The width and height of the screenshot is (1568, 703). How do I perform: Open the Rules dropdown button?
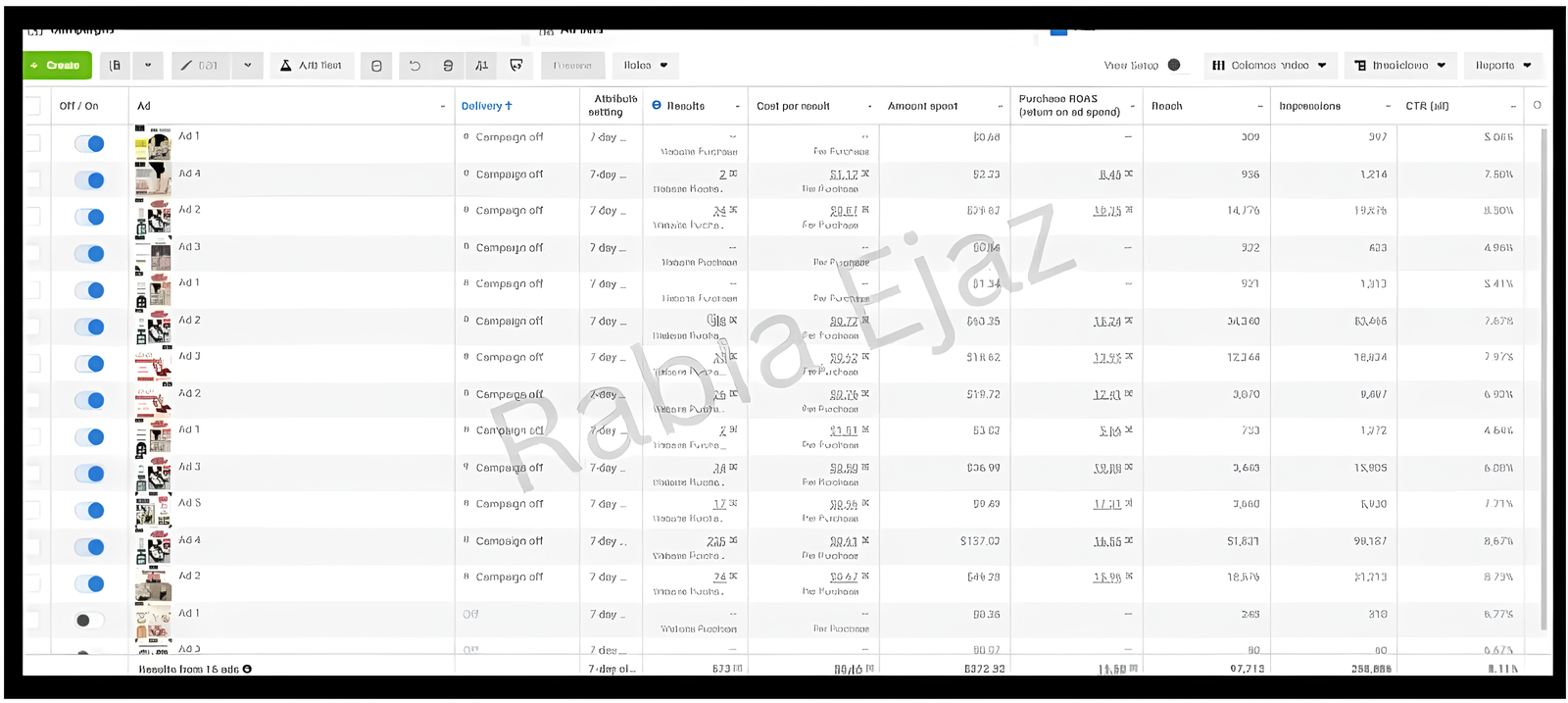point(645,66)
